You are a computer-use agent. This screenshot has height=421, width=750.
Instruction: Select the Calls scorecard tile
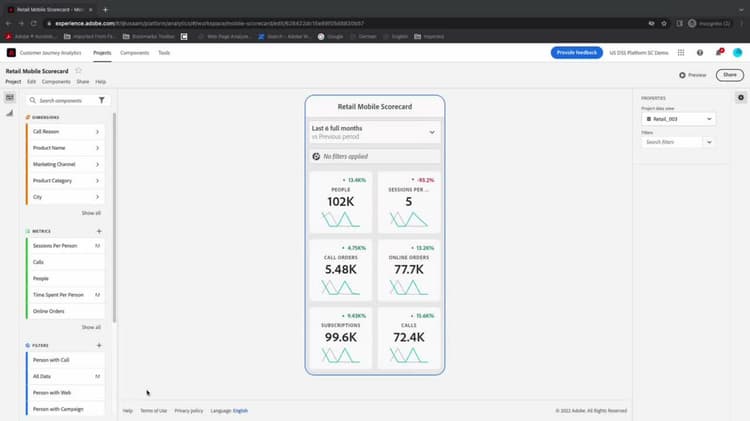coord(408,338)
